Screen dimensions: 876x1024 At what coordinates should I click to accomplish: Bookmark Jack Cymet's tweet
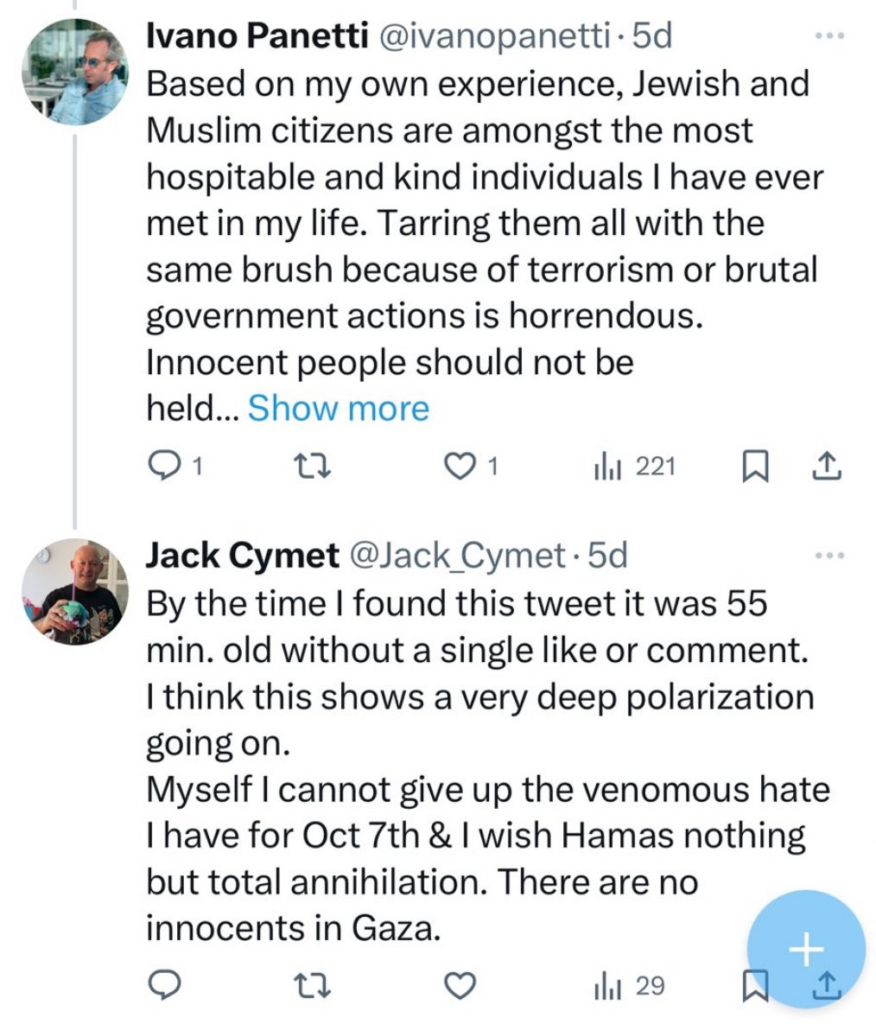(756, 986)
